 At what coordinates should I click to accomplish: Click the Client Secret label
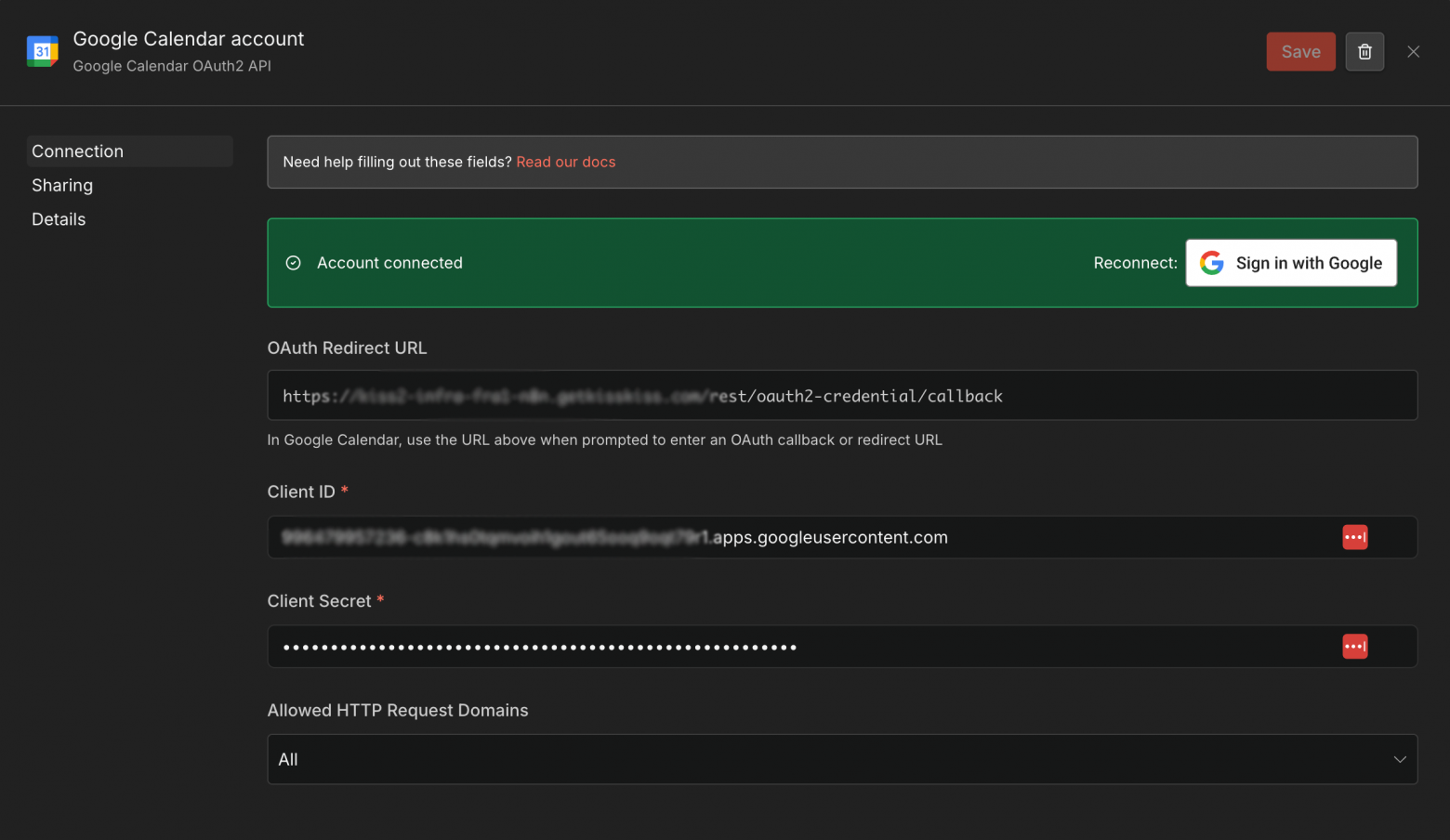319,601
